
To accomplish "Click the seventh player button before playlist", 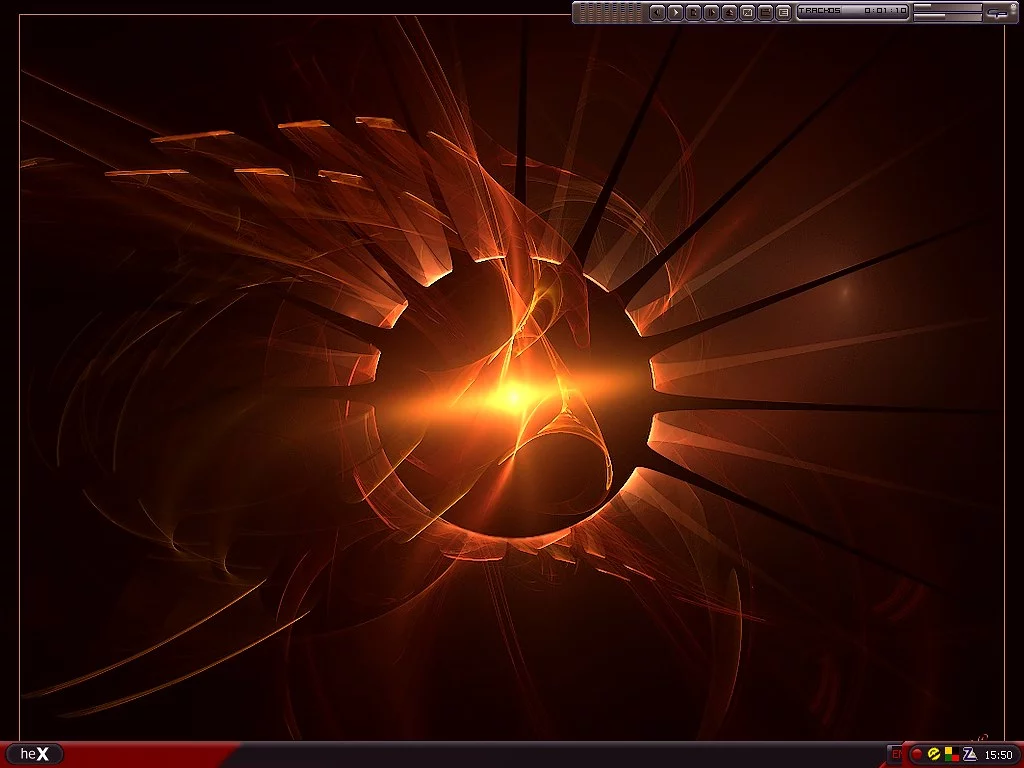I will (x=765, y=12).
